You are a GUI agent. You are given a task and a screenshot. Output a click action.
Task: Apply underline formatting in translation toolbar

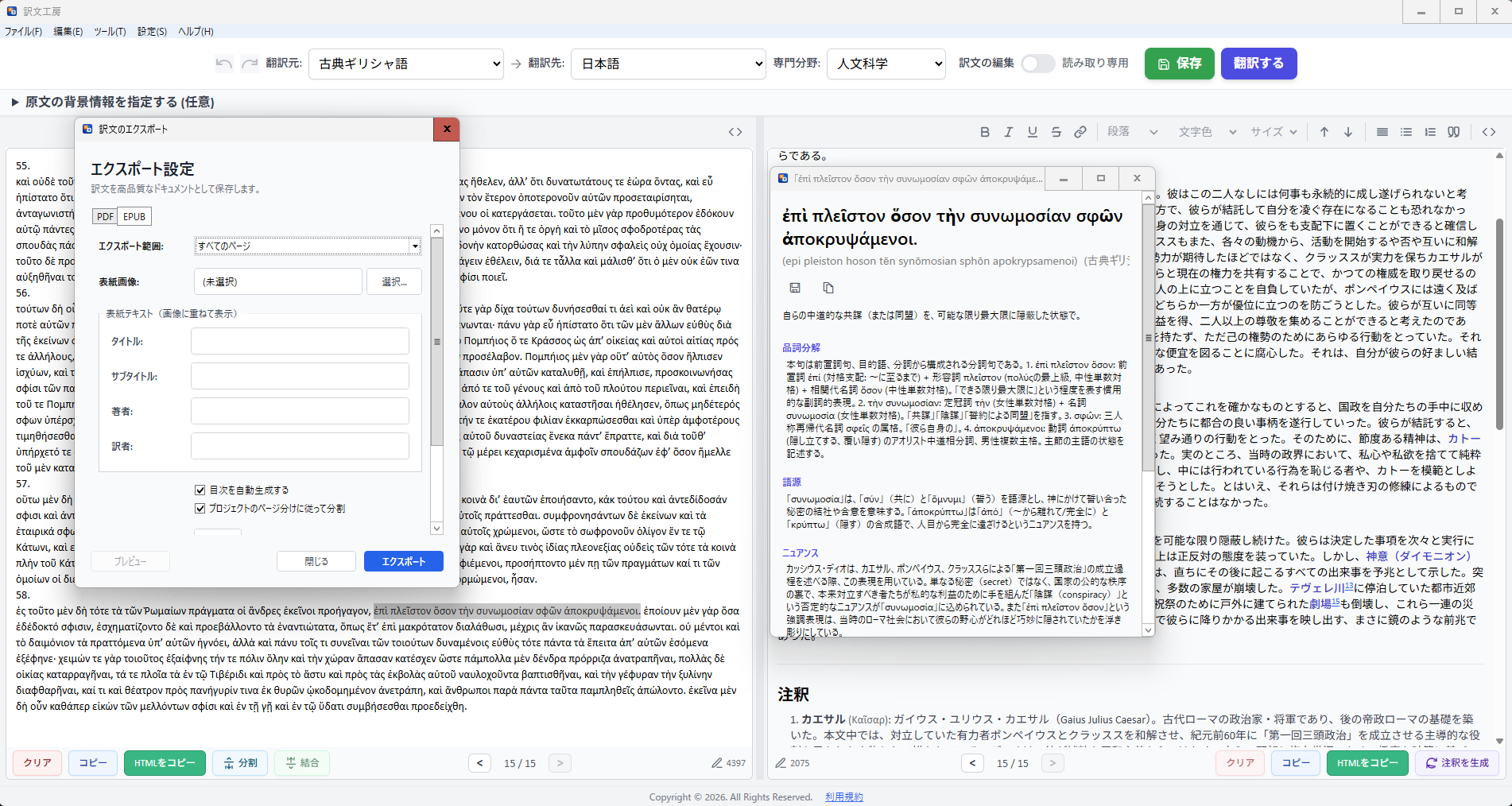[1033, 132]
